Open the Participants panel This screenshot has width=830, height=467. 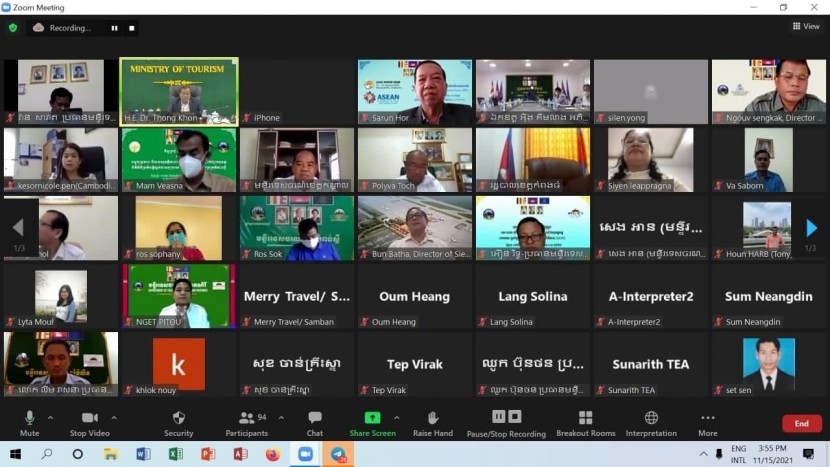pyautogui.click(x=245, y=422)
